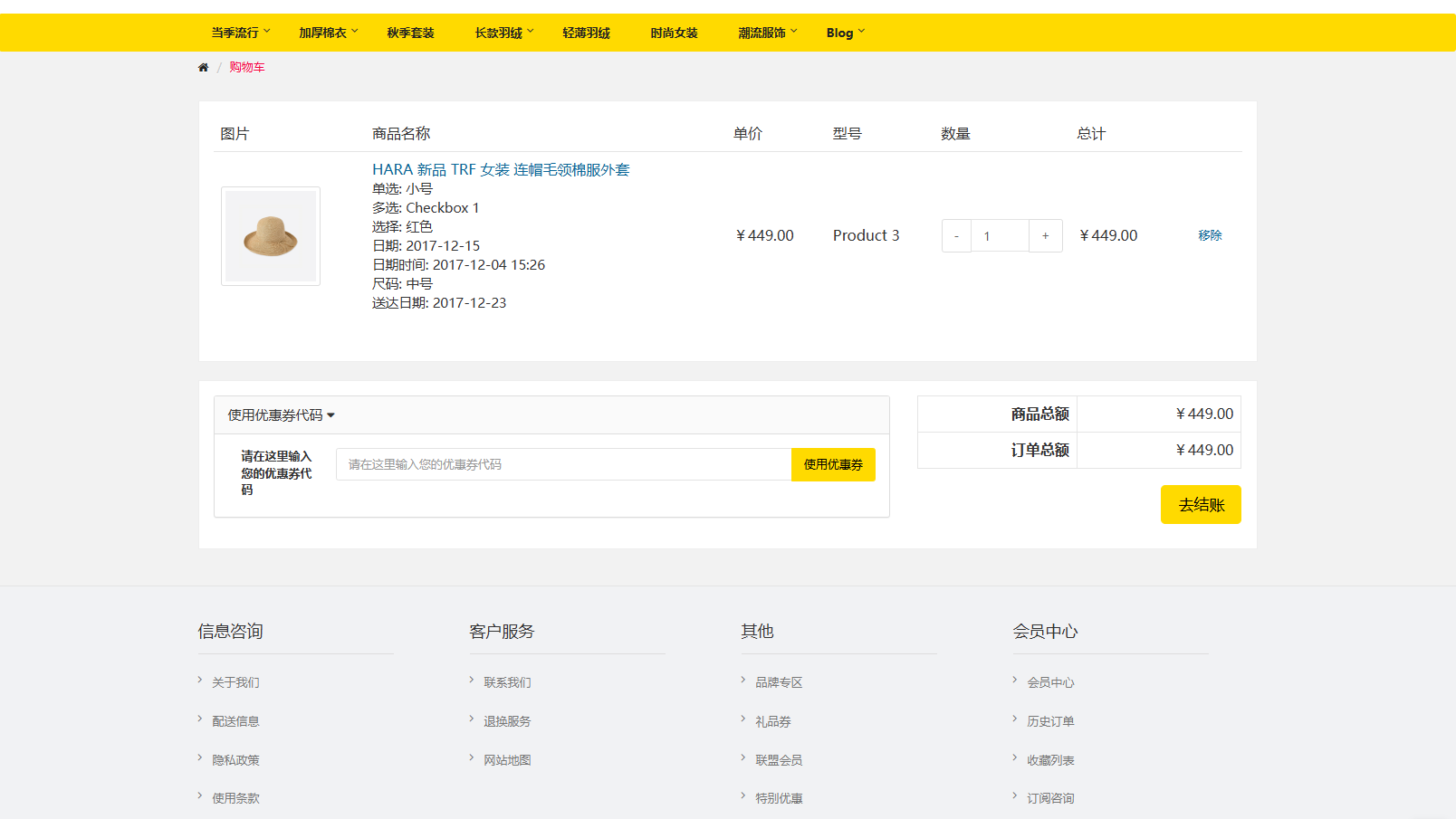1456x819 pixels.
Task: Remove item using 移除 link
Action: coord(1210,235)
